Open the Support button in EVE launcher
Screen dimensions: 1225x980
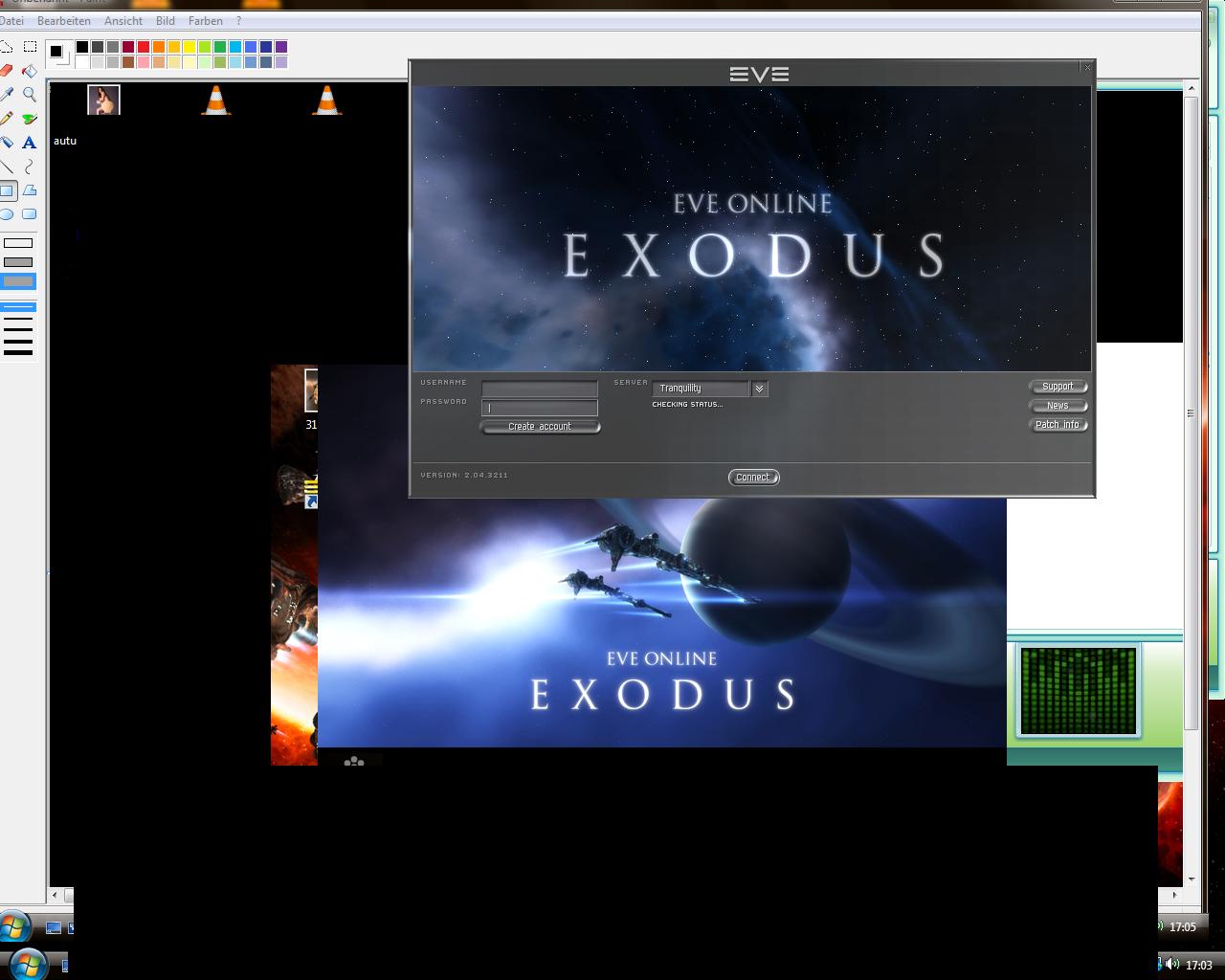tap(1058, 387)
